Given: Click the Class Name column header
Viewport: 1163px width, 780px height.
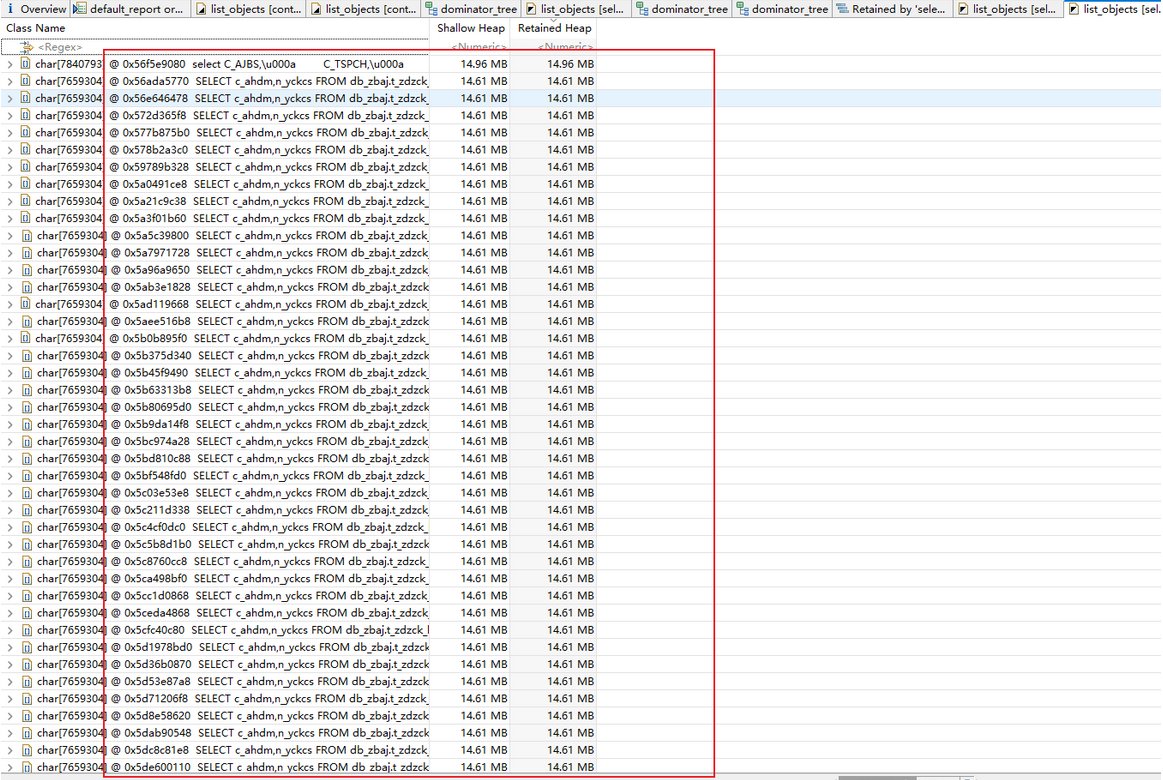Looking at the screenshot, I should coord(36,28).
